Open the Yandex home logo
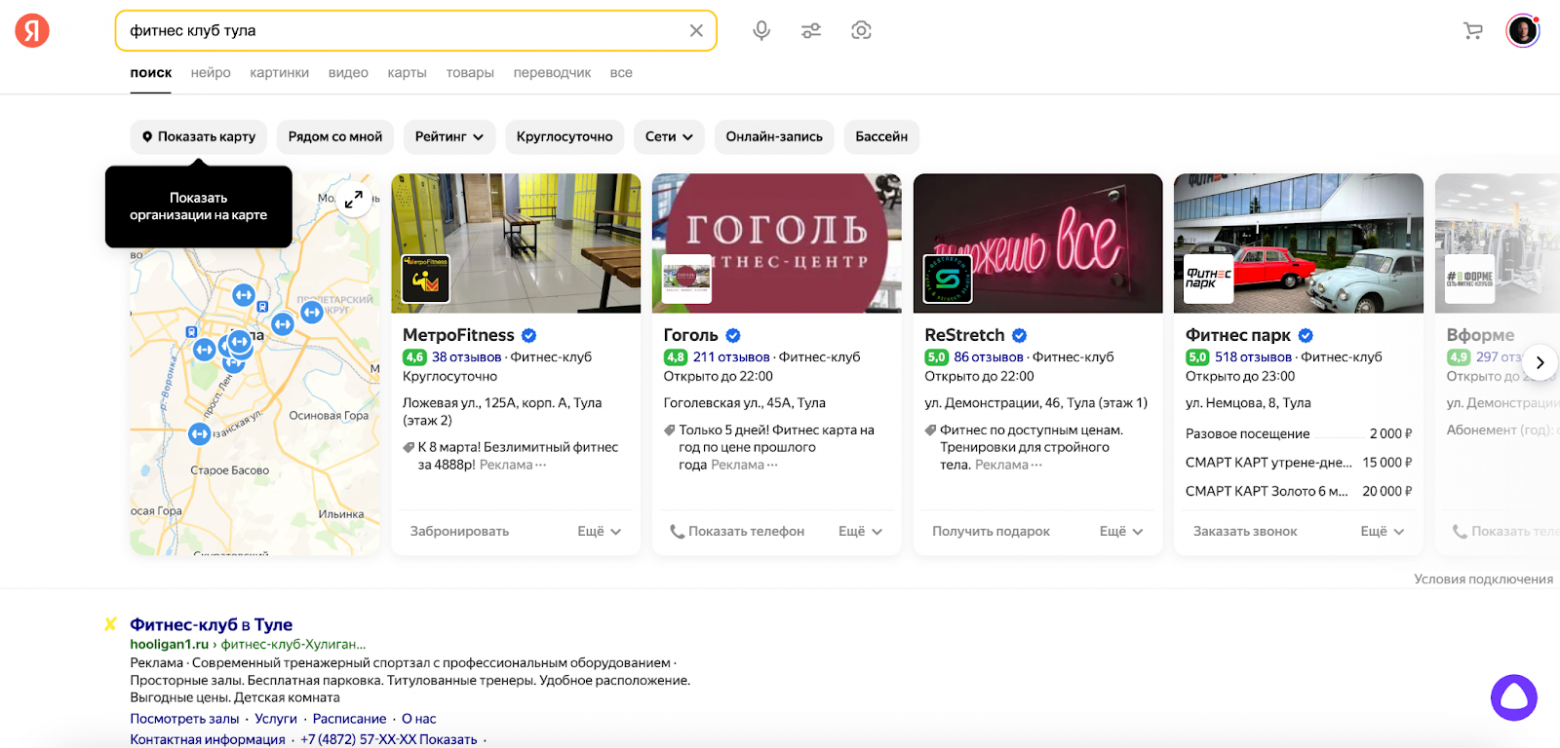The width and height of the screenshot is (1560, 748). point(32,31)
